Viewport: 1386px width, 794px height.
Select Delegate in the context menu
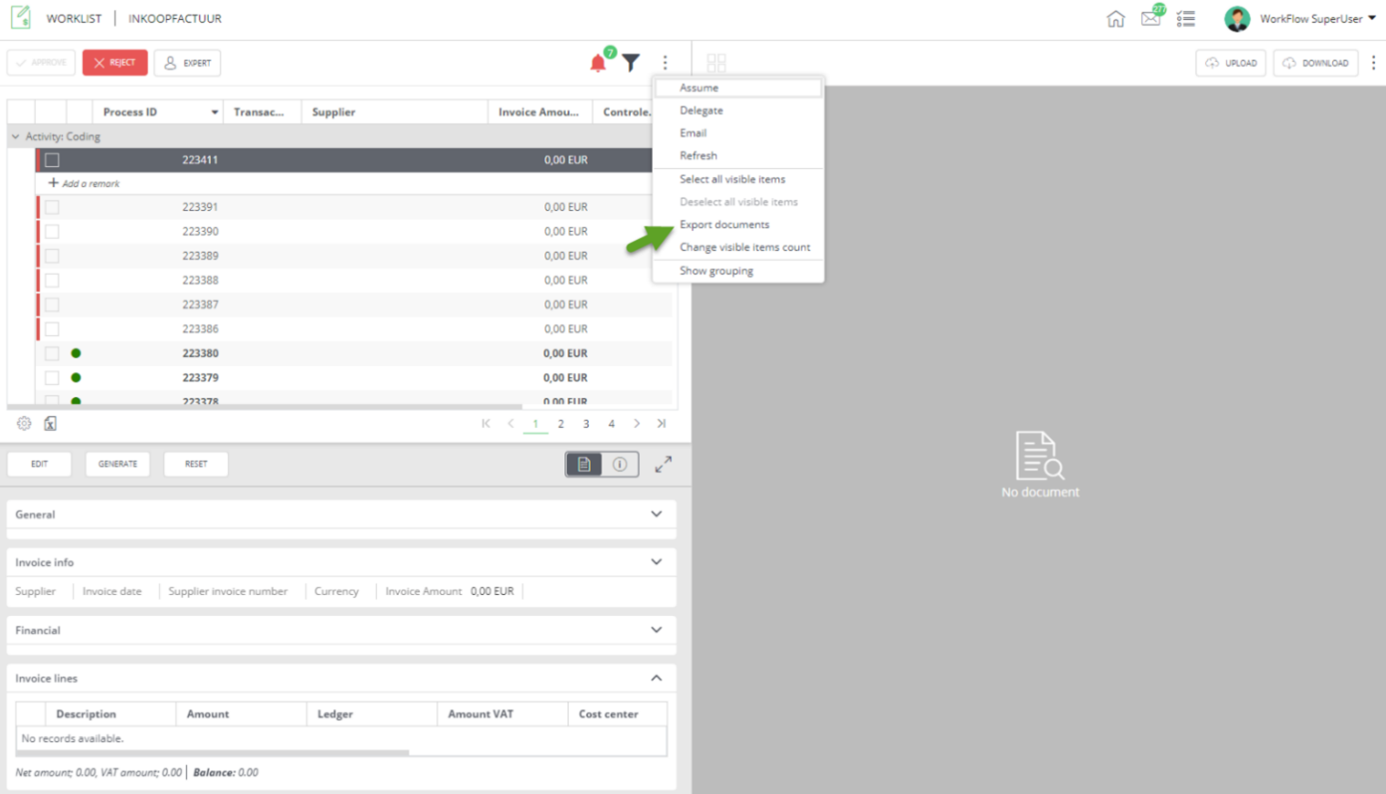701,110
